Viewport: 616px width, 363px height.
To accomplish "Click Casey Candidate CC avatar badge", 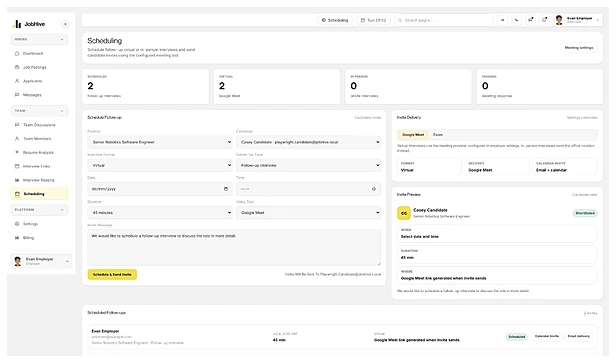I will (403, 213).
